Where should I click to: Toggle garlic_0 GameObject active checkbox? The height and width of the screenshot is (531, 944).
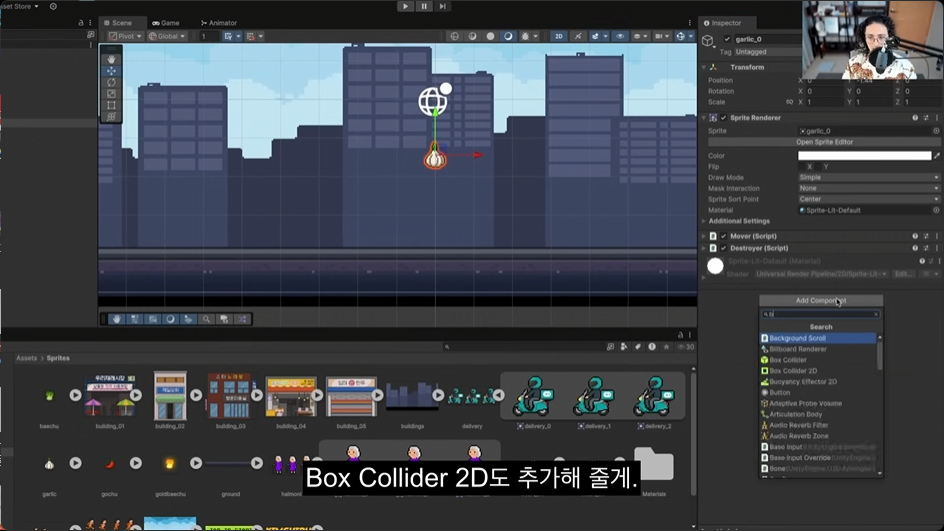727,39
